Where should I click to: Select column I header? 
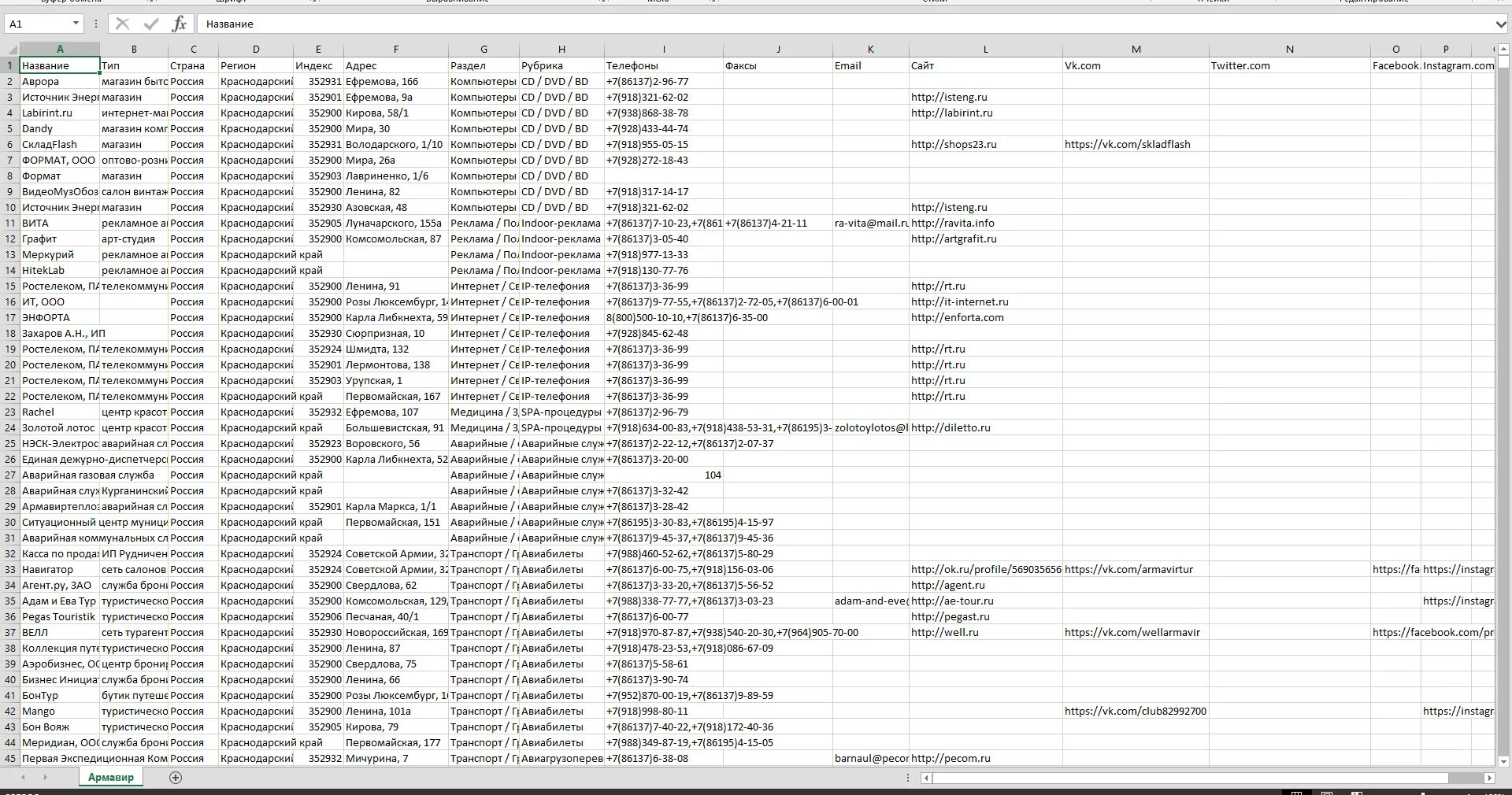tap(664, 49)
